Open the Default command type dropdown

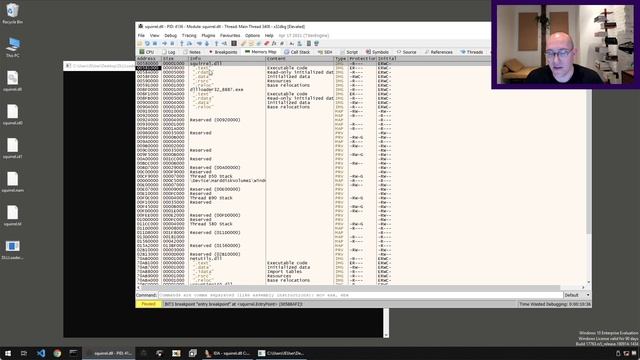[577, 295]
